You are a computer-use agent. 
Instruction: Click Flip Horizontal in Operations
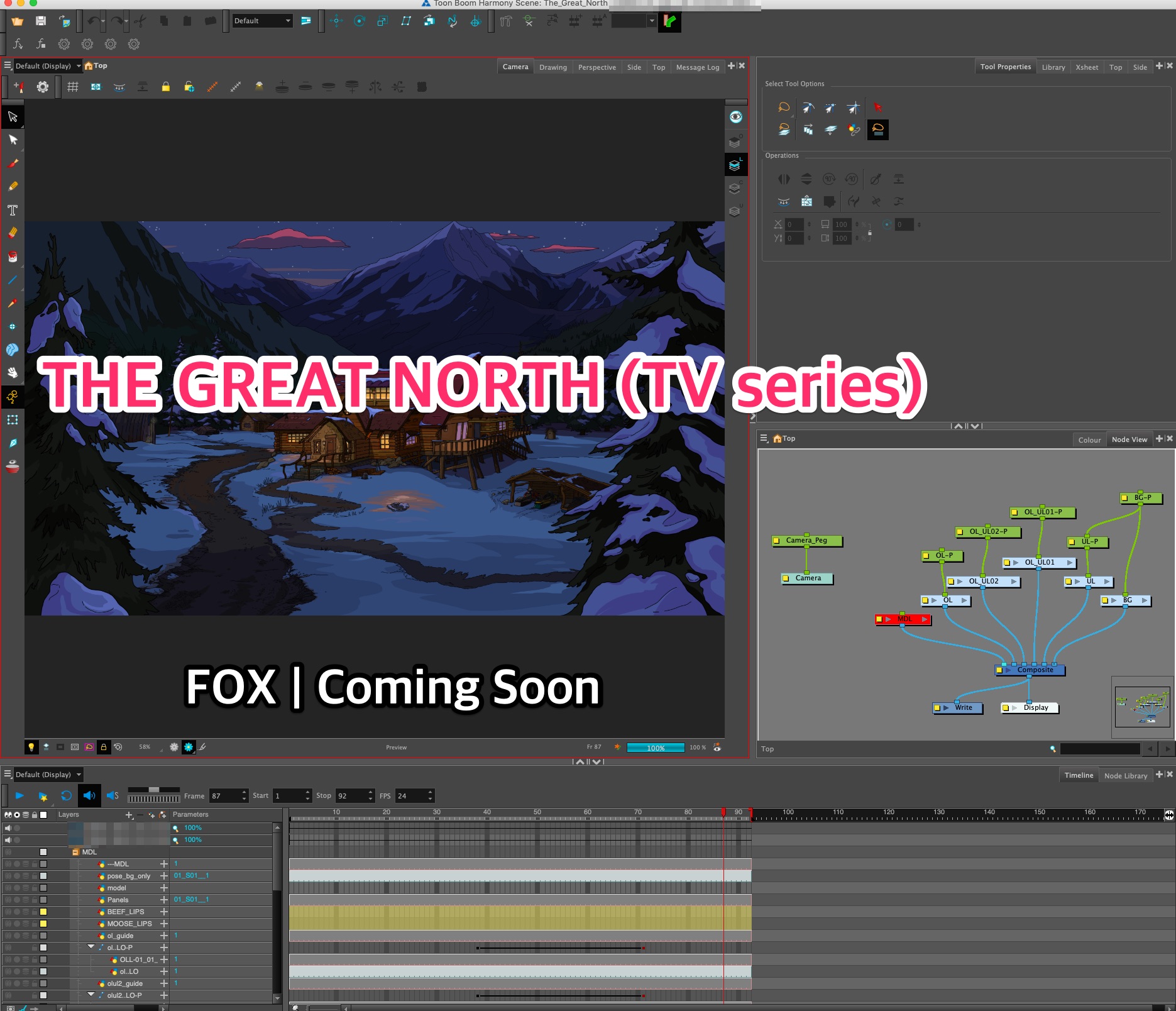(784, 179)
